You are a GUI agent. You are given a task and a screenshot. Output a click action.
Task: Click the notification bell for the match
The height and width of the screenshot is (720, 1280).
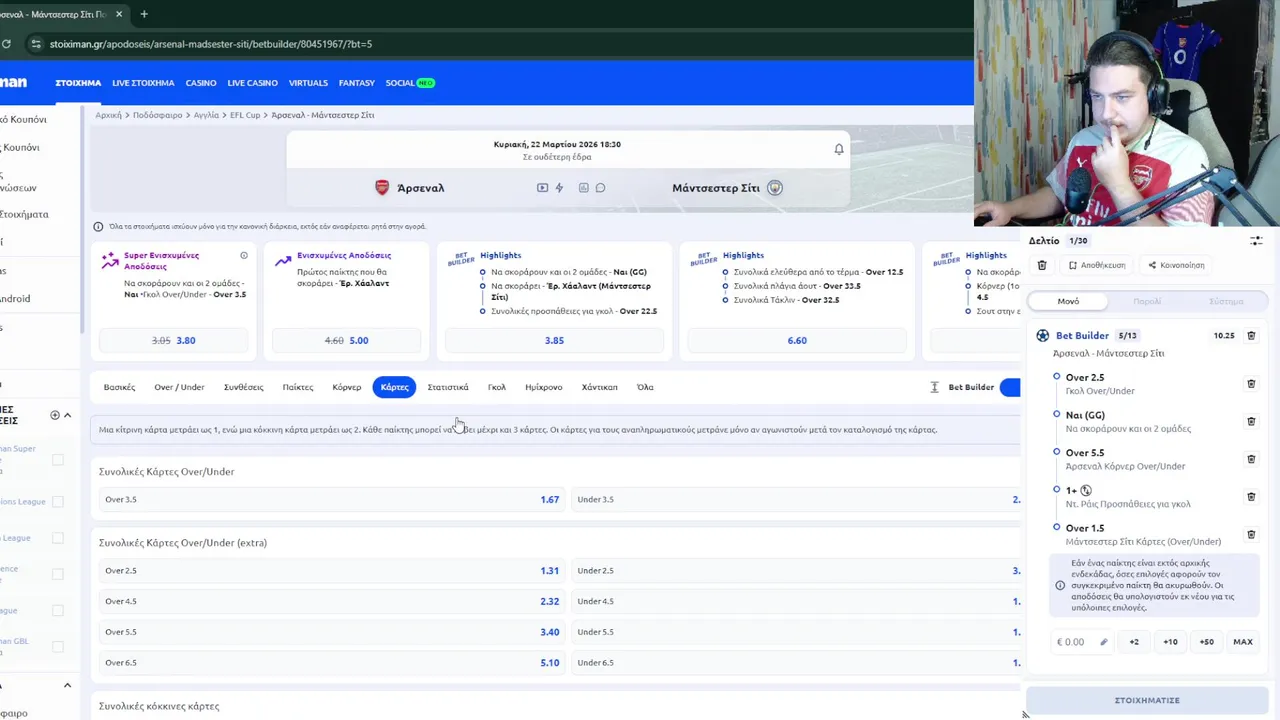pos(839,149)
